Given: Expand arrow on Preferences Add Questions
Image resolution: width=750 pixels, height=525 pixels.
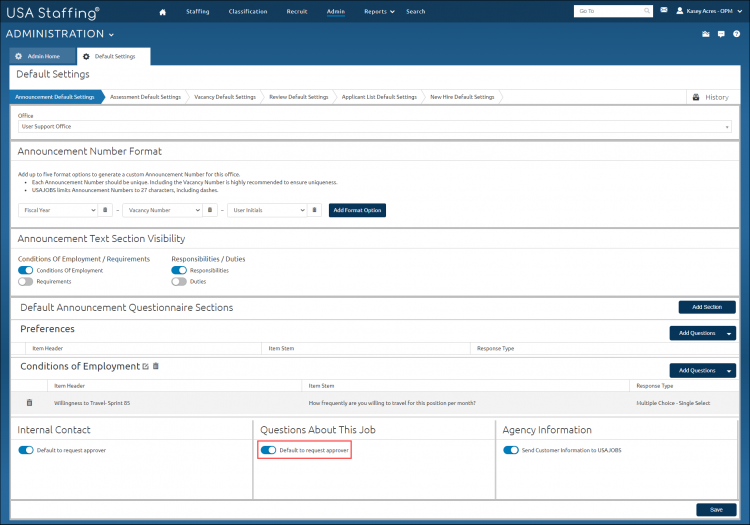Looking at the screenshot, I should click(x=729, y=333).
